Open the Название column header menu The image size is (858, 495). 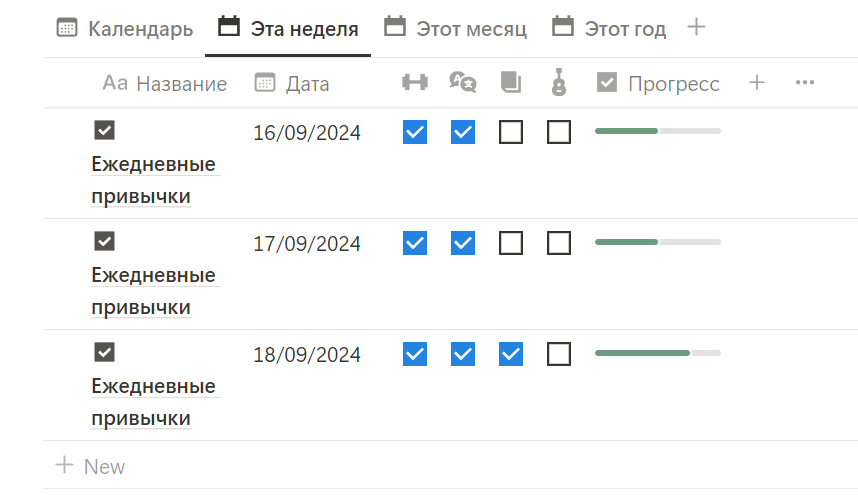click(x=165, y=84)
